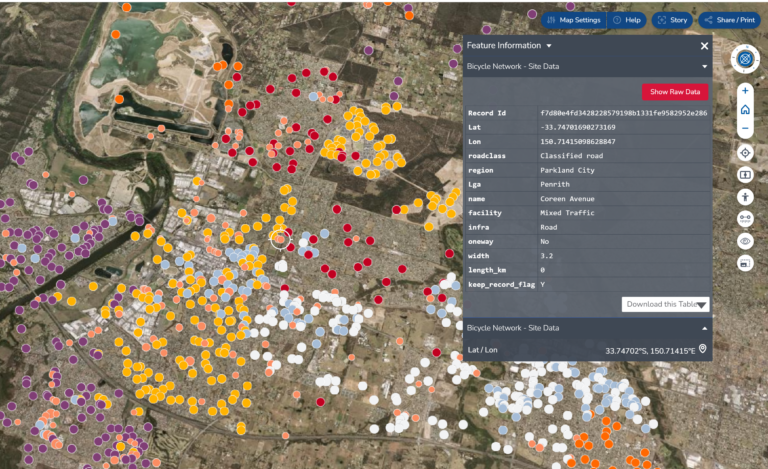768x469 pixels.
Task: Open the Feature Information dropdown arrow
Action: pos(549,46)
